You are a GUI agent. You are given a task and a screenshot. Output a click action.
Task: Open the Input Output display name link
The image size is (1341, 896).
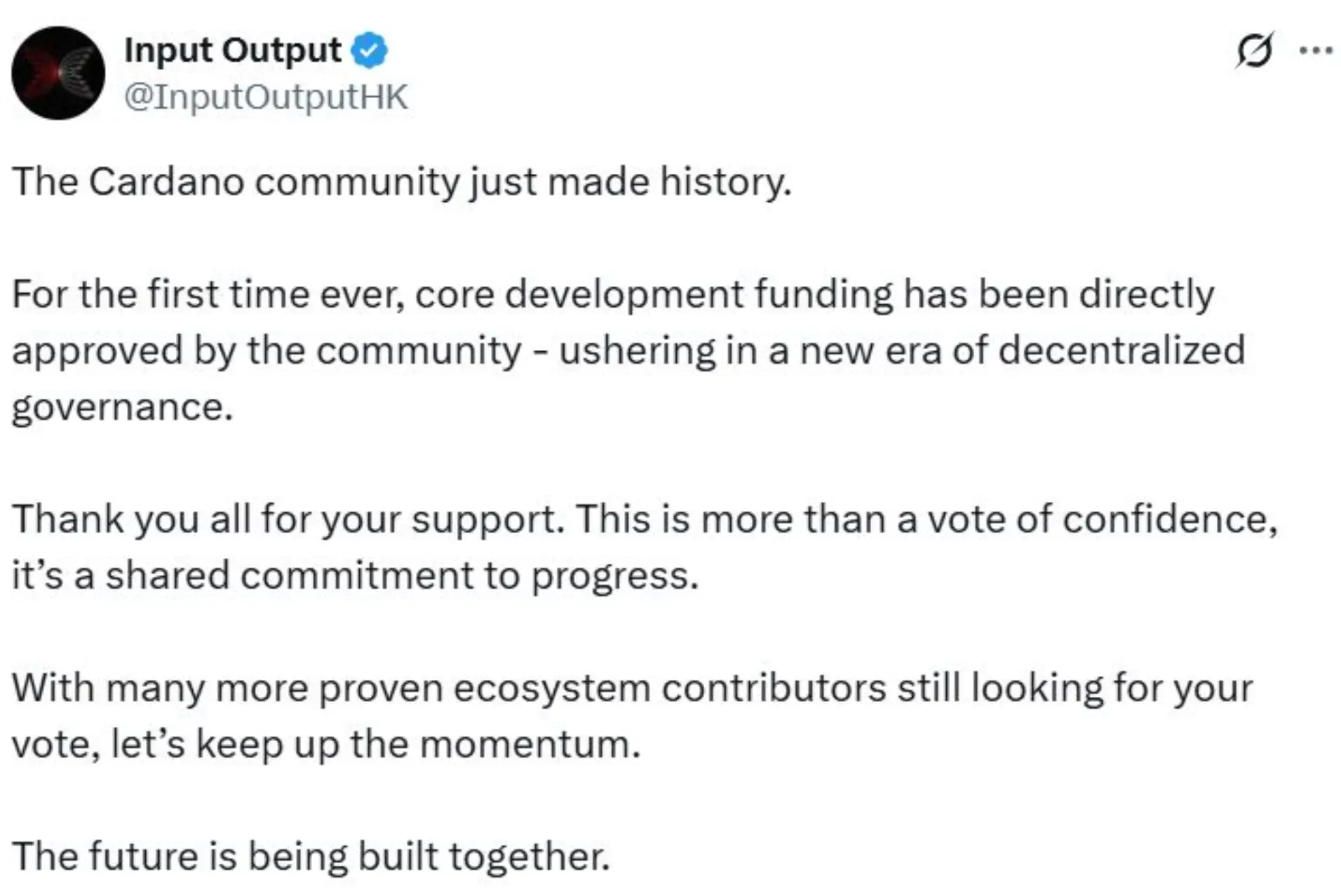[232, 50]
